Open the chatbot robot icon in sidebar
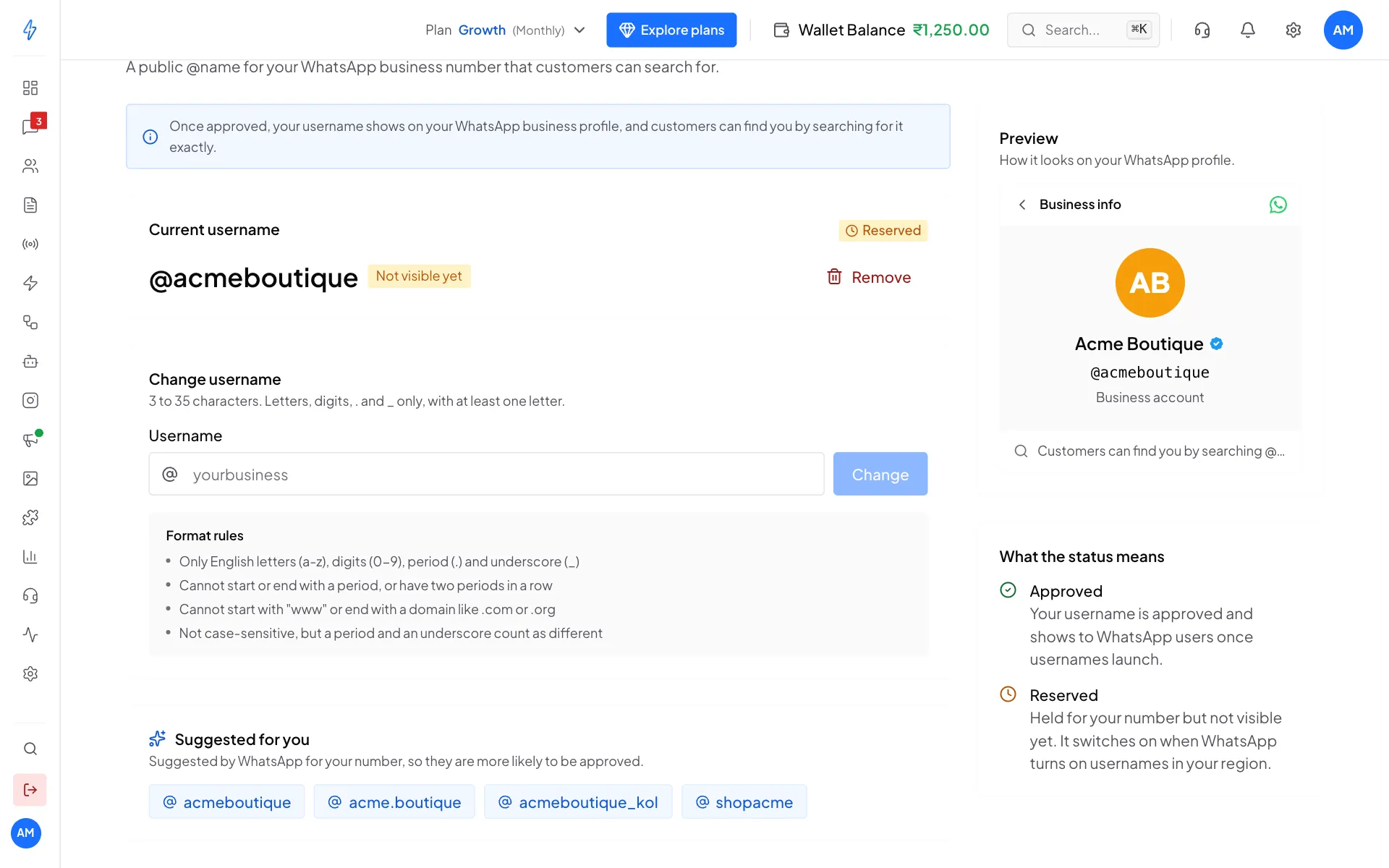This screenshot has height=868, width=1389. pos(30,361)
